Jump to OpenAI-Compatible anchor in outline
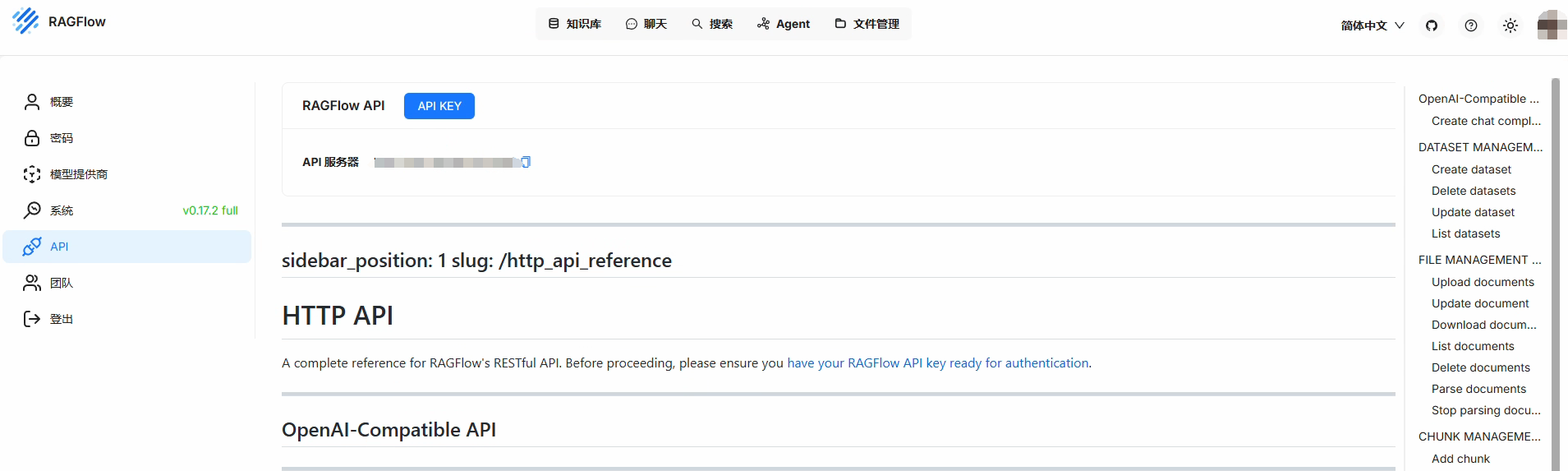 (1478, 99)
